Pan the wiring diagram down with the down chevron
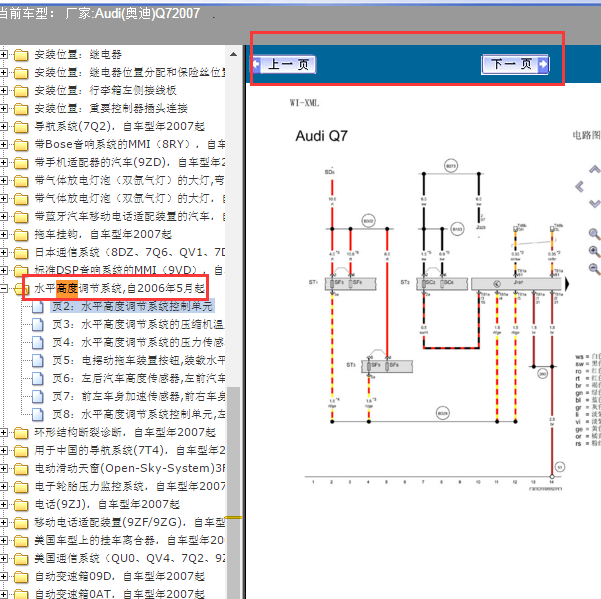Screen dimensions: 601x599 (594, 203)
